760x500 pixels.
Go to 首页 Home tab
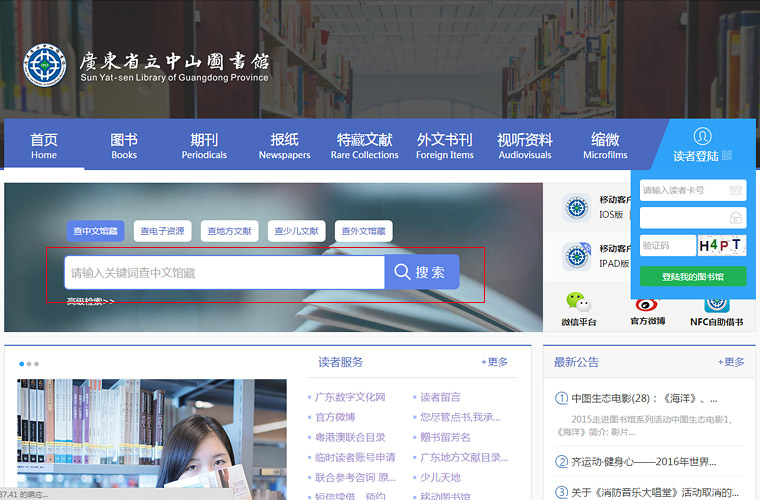tap(44, 145)
